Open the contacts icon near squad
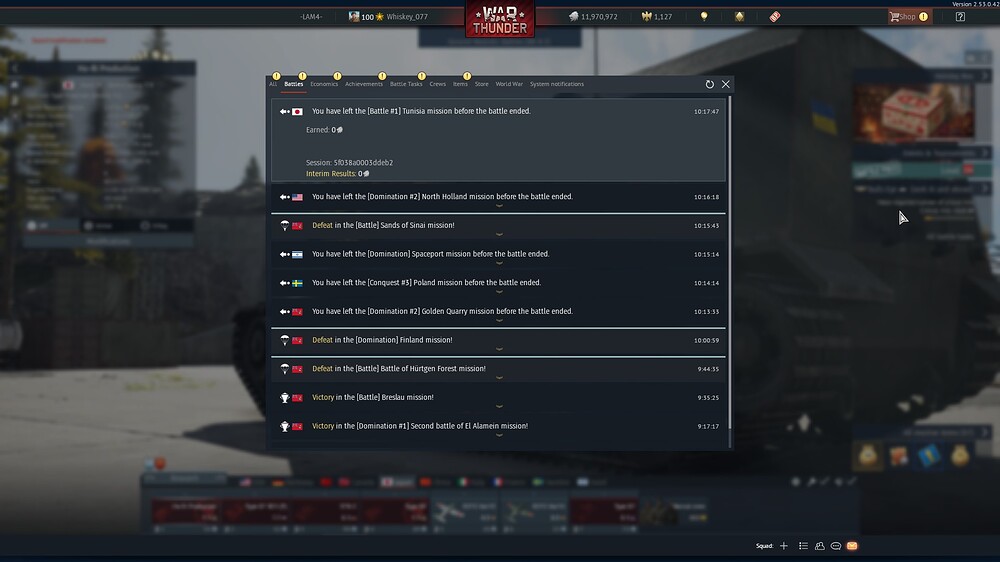The width and height of the screenshot is (1000, 562). (x=820, y=546)
